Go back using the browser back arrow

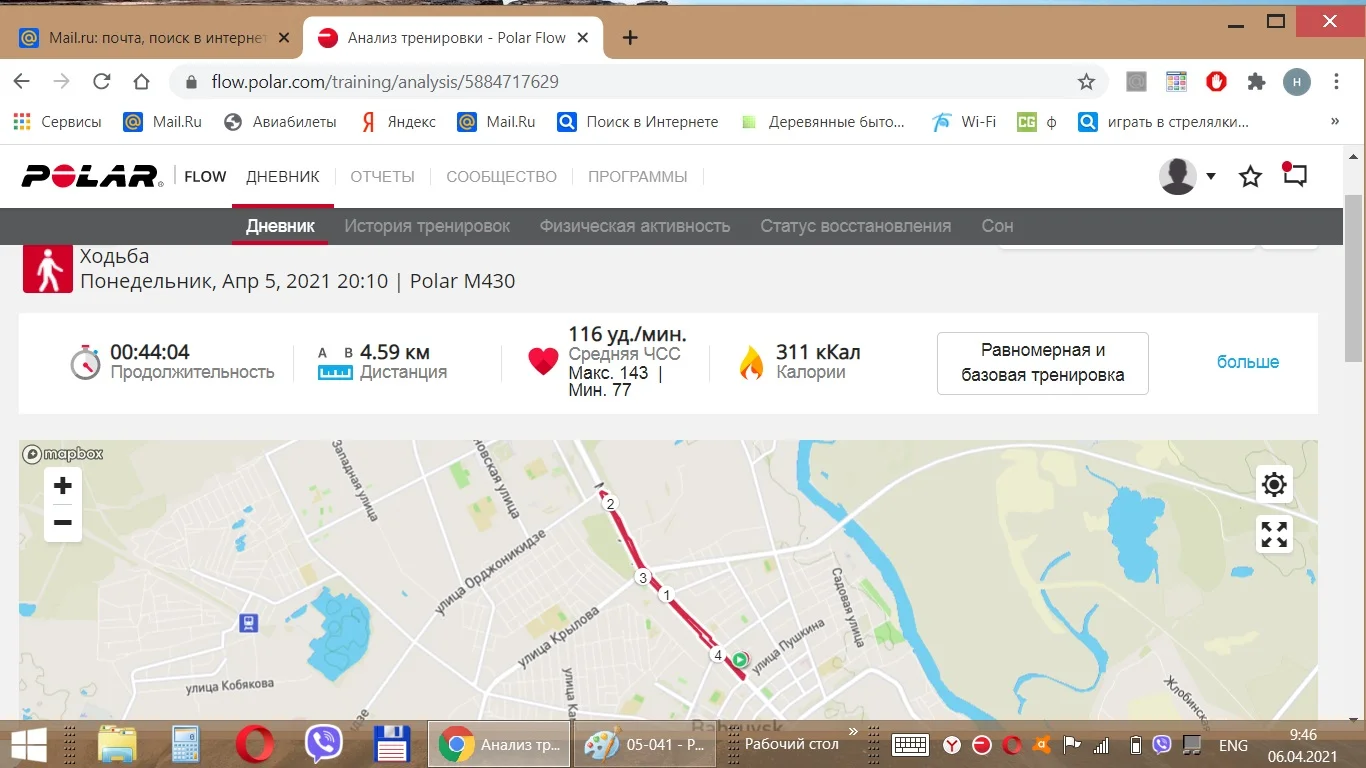click(22, 82)
